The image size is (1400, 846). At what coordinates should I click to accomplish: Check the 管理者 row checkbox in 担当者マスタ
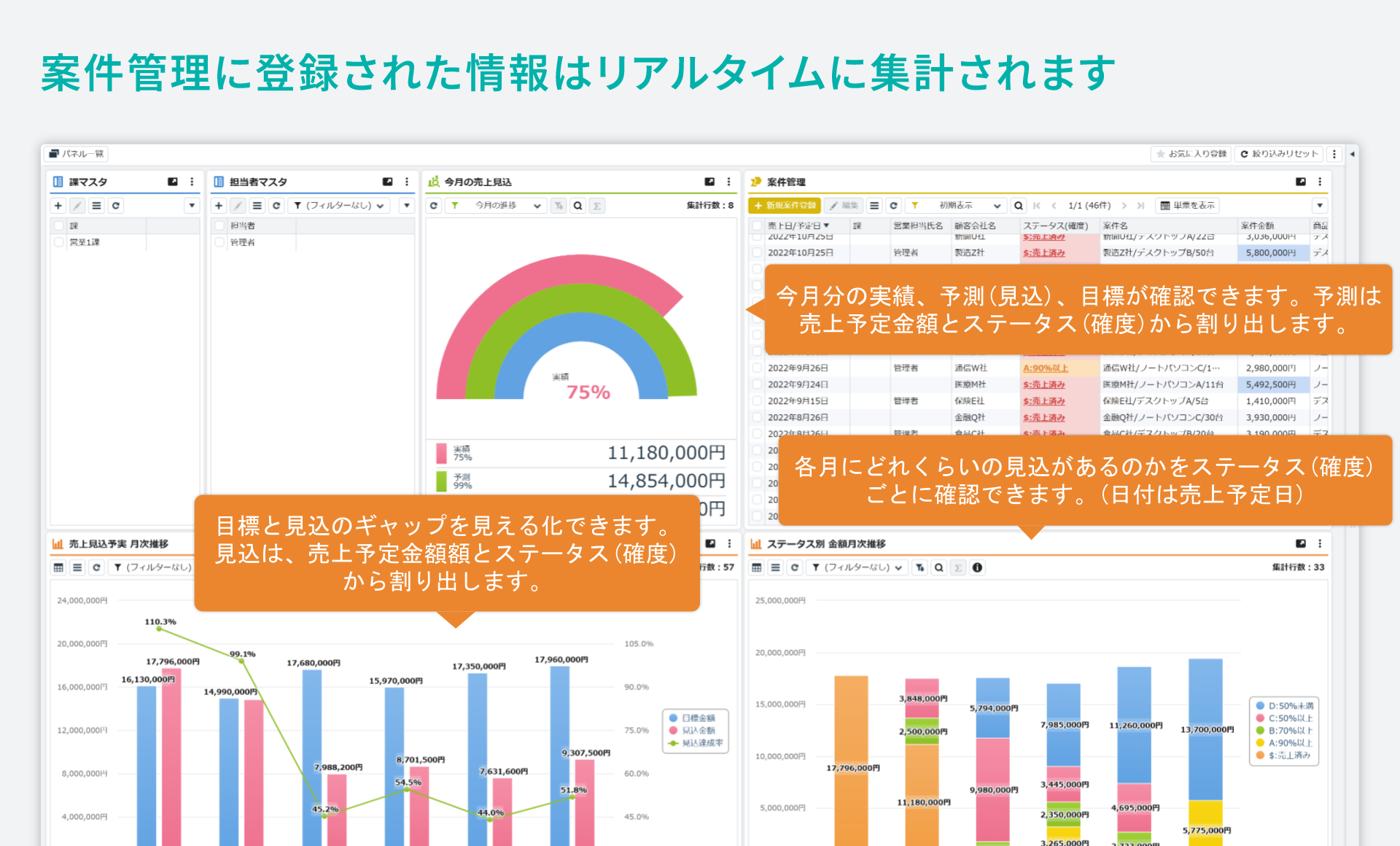click(x=219, y=242)
